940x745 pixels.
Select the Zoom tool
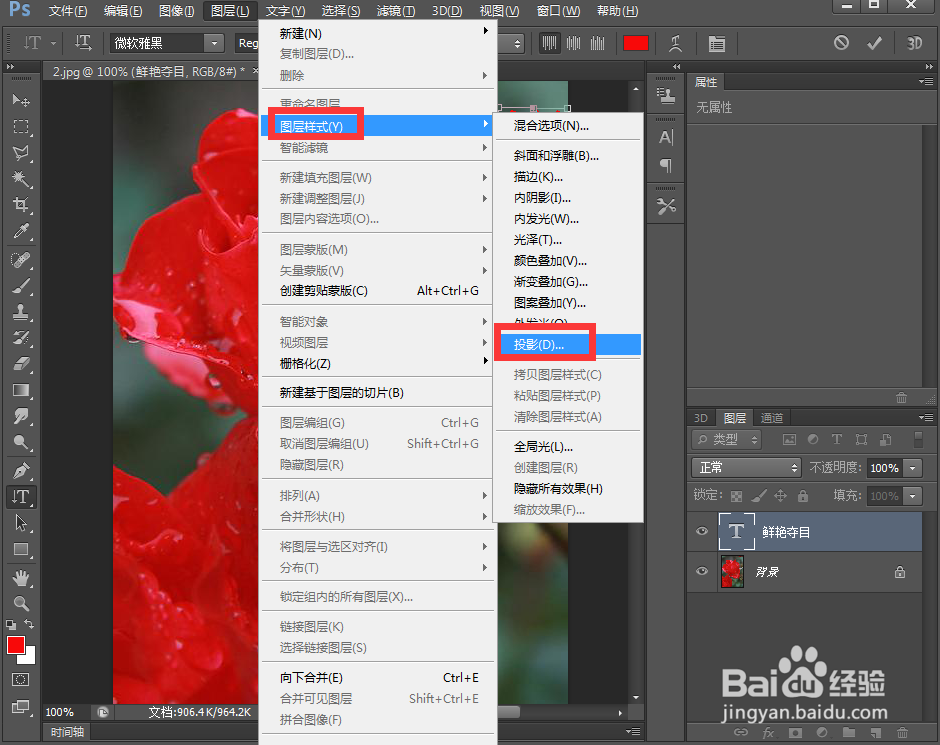pos(21,604)
